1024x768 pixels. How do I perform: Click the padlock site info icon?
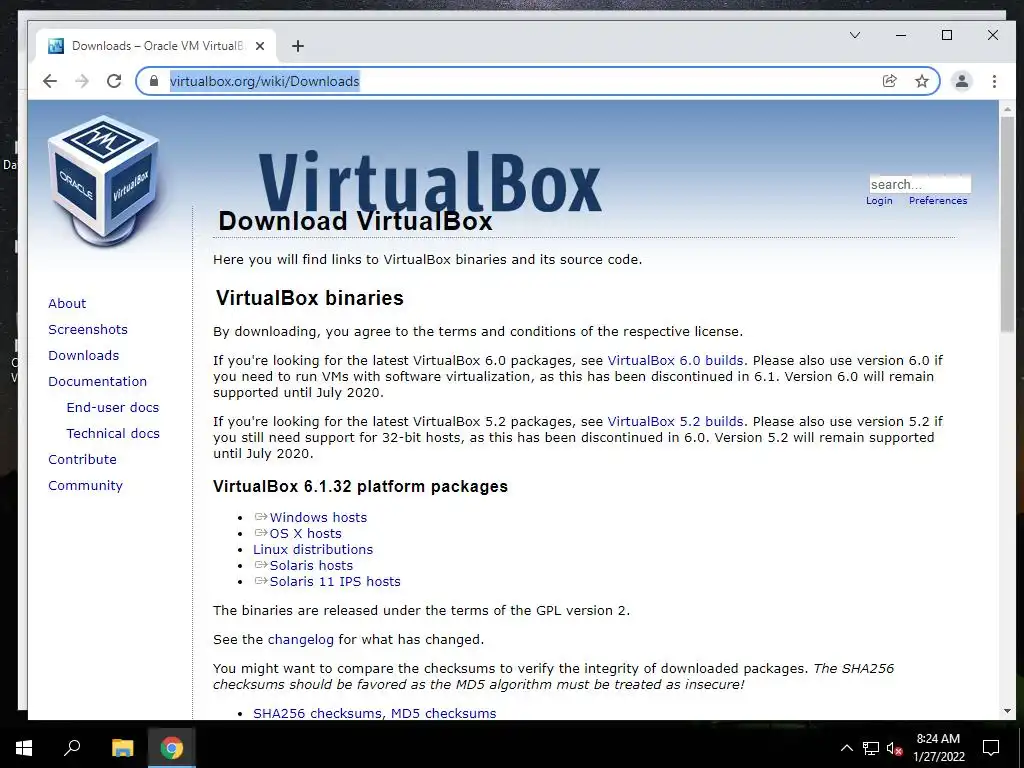pyautogui.click(x=154, y=81)
